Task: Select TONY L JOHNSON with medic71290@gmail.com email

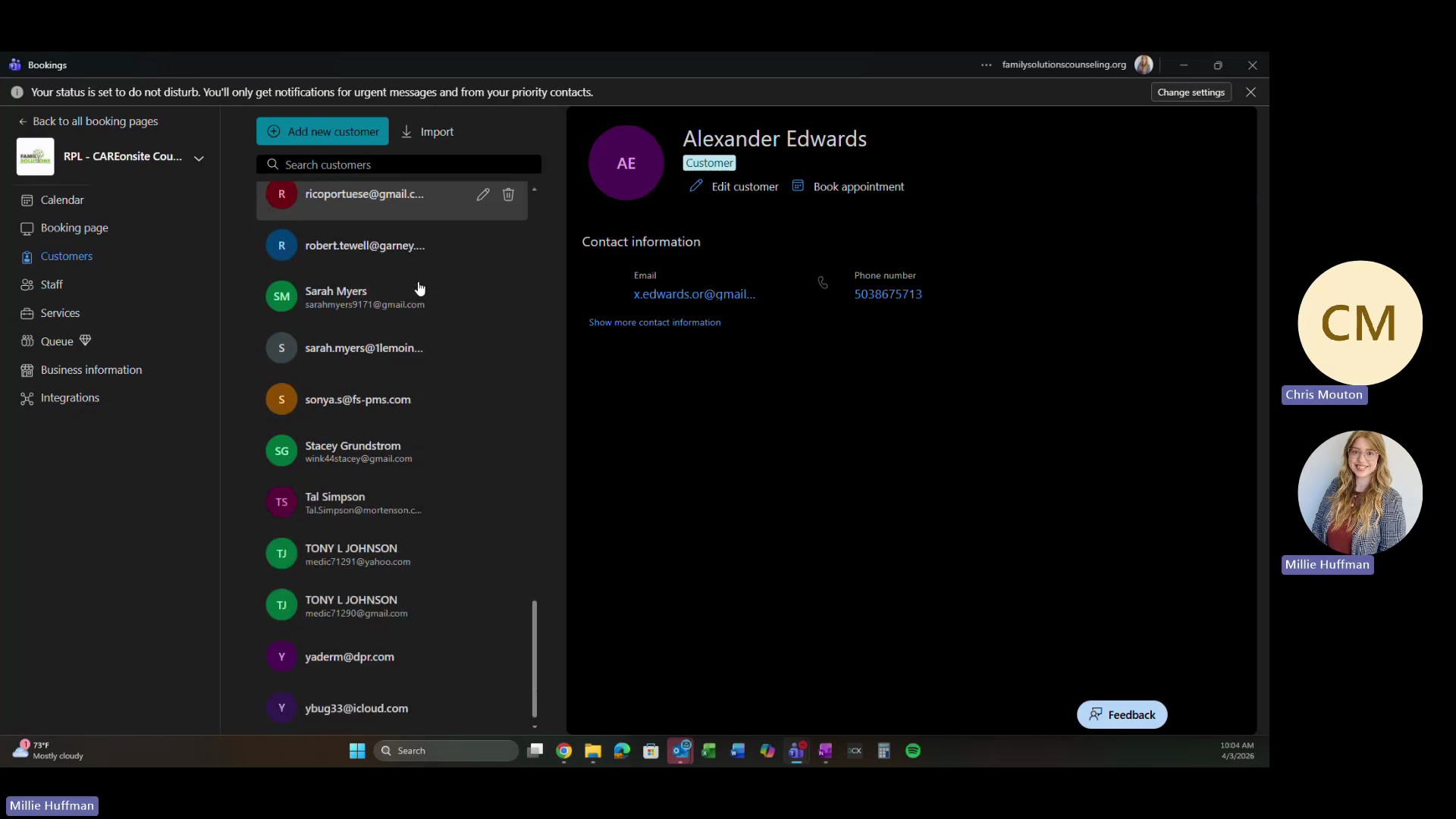Action: pyautogui.click(x=392, y=605)
